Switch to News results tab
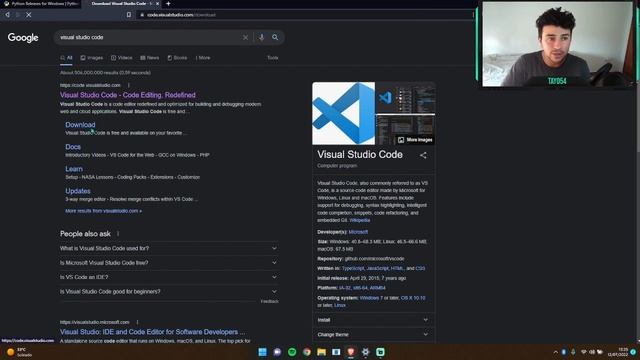This screenshot has height=360, width=640. (x=150, y=58)
